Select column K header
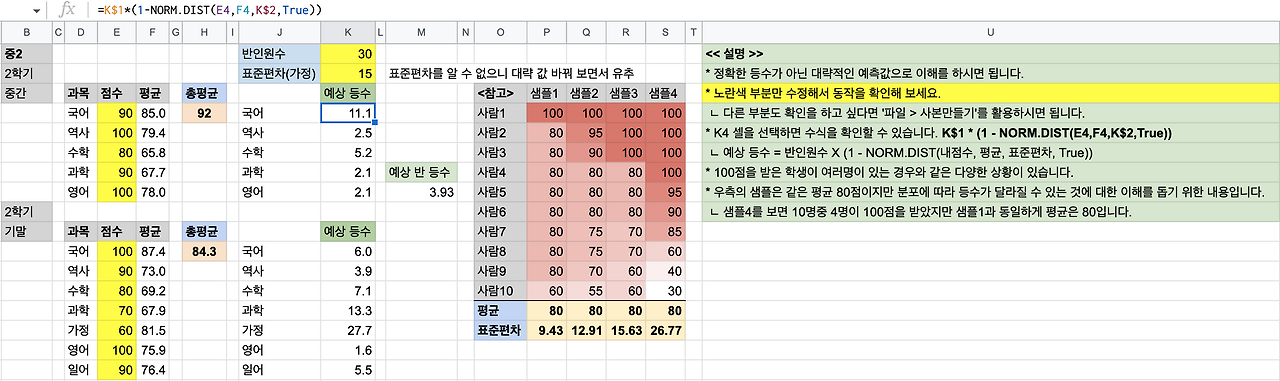 coord(348,33)
